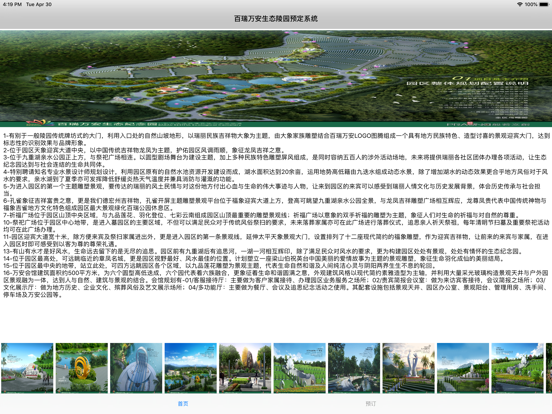Tap line starting 7-祈福广场位于园区山顶中央区域
The width and height of the screenshot is (552, 414).
pyautogui.click(x=261, y=215)
